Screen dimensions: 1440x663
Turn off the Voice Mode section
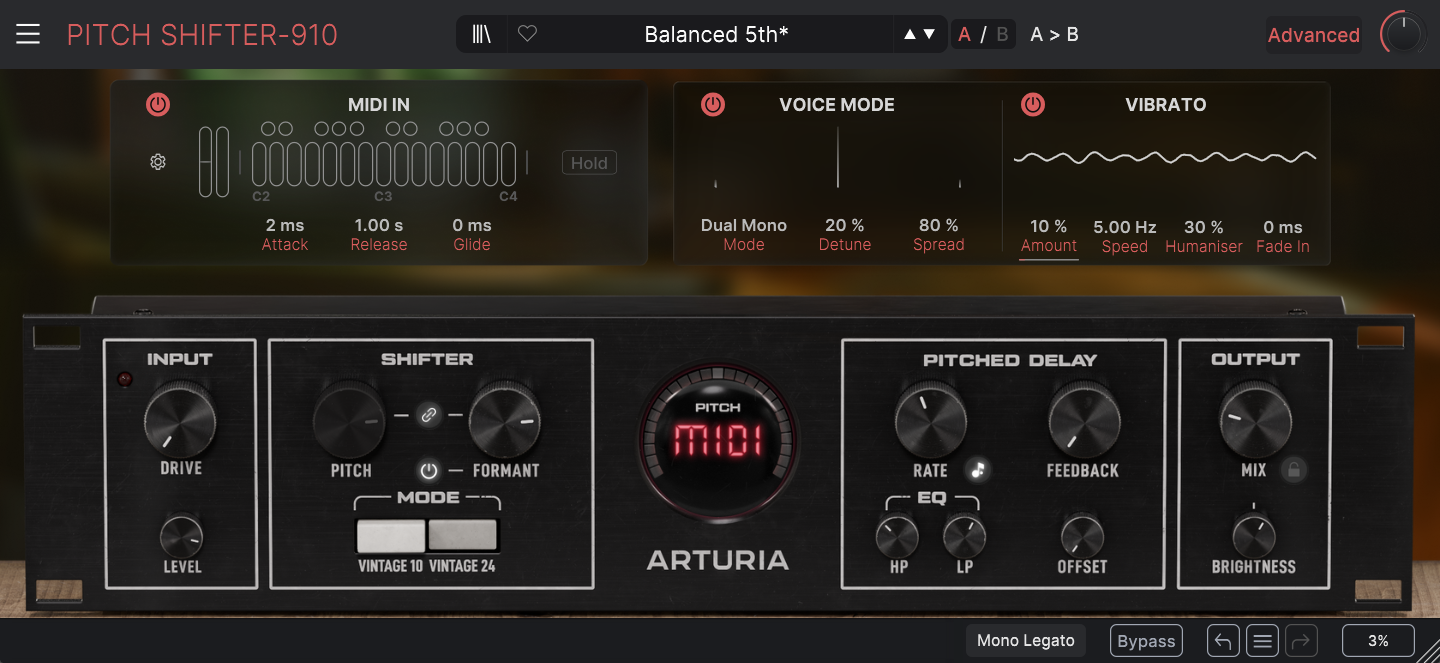[x=712, y=105]
